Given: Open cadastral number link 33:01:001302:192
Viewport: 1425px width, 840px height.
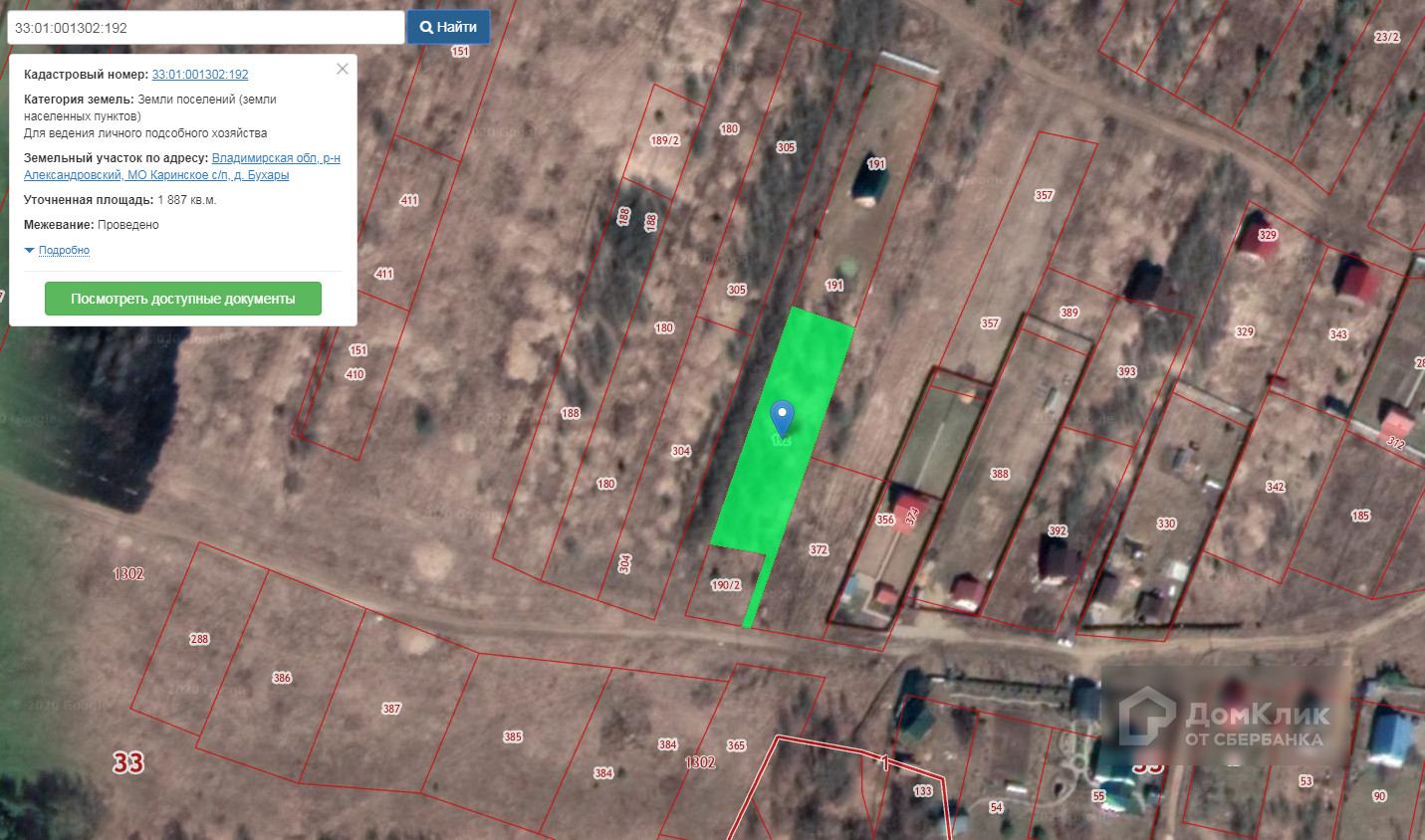Looking at the screenshot, I should pos(200,75).
